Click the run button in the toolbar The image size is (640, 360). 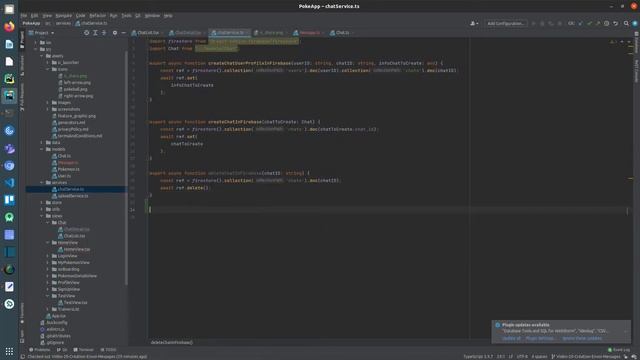coord(533,24)
